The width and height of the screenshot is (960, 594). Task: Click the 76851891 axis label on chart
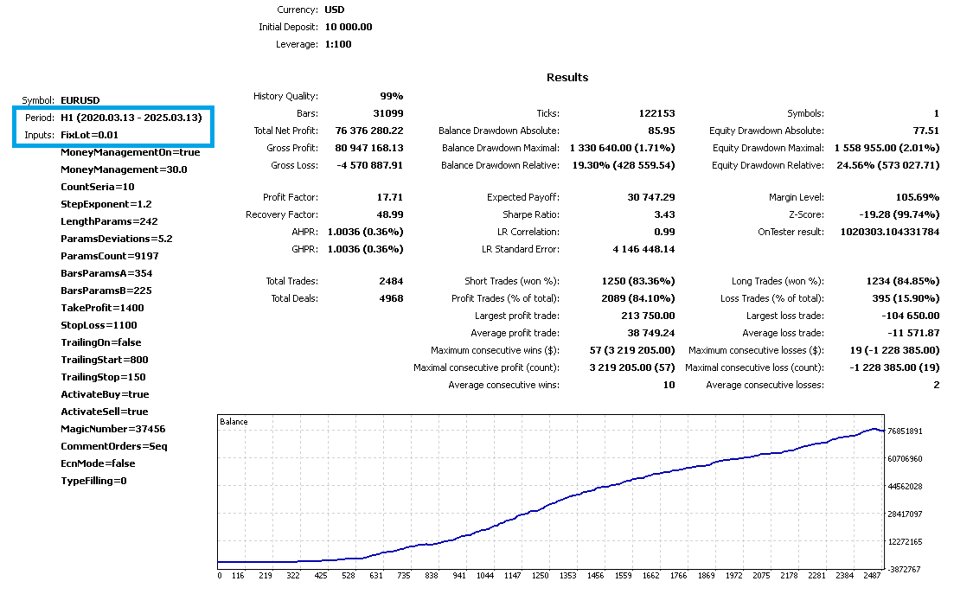[905, 431]
